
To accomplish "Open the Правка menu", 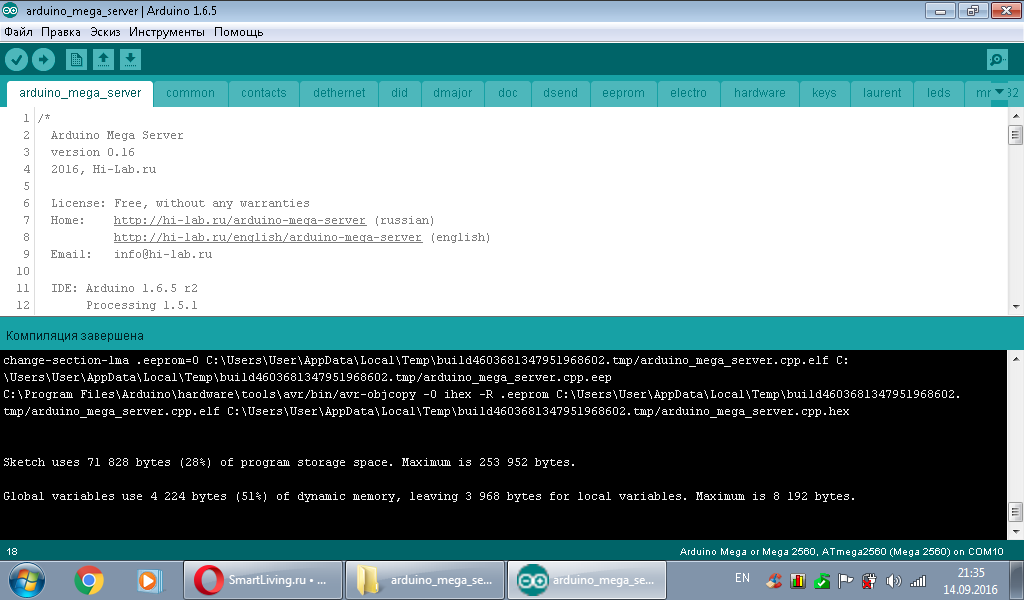I will 61,32.
